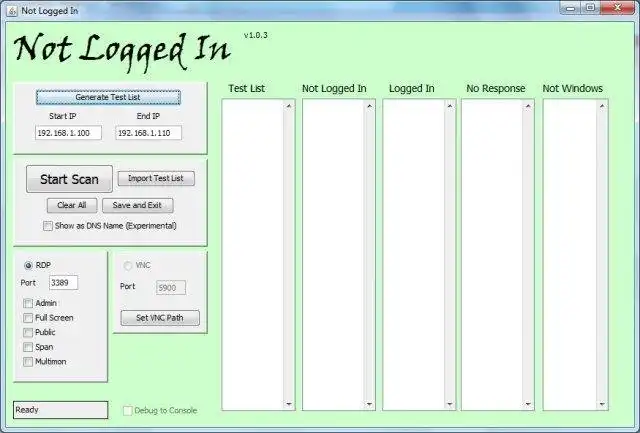Click the No Response list scroll up arrow
Image resolution: width=640 pixels, height=433 pixels.
528,106
